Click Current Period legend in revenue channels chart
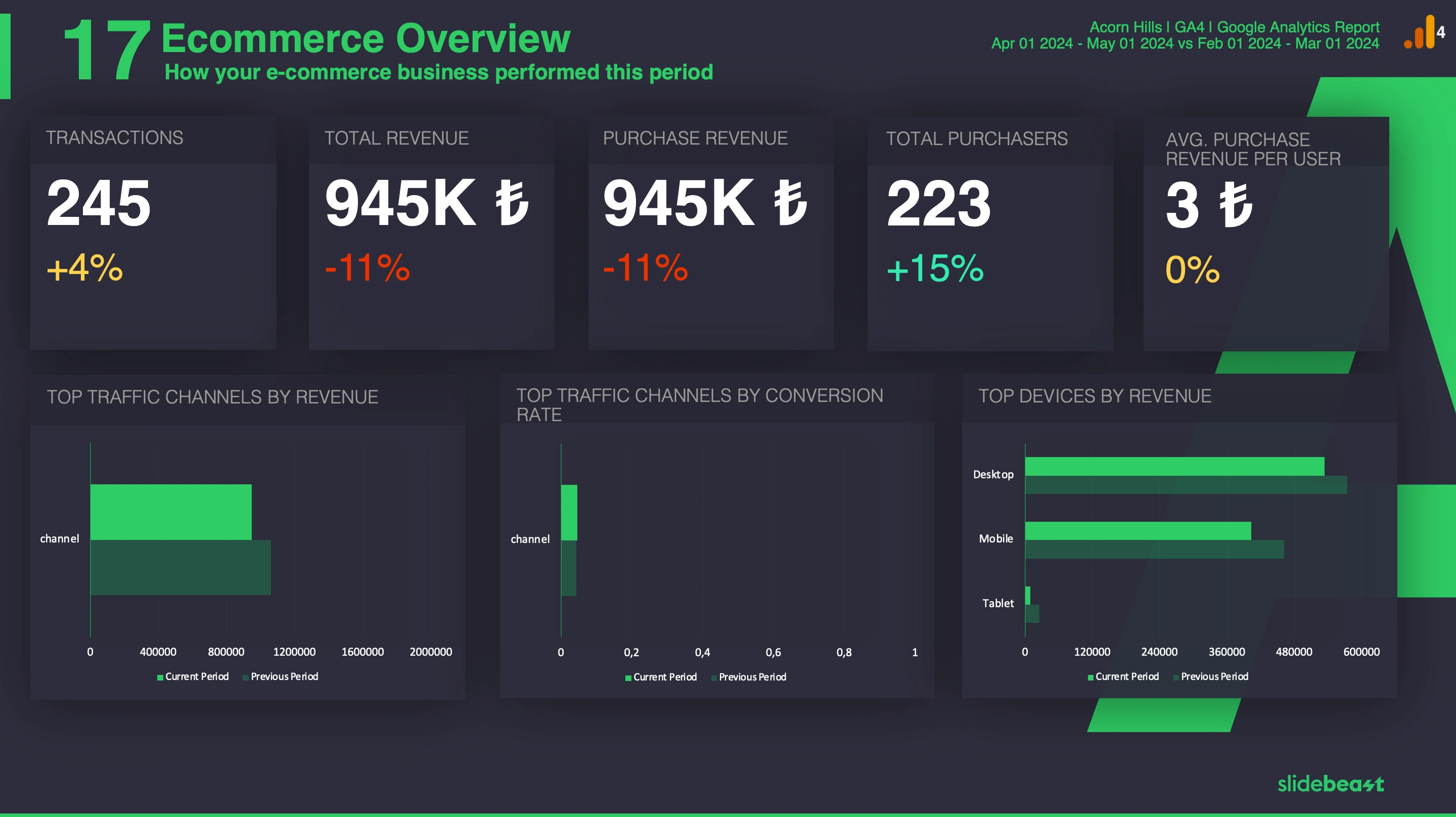 click(193, 677)
